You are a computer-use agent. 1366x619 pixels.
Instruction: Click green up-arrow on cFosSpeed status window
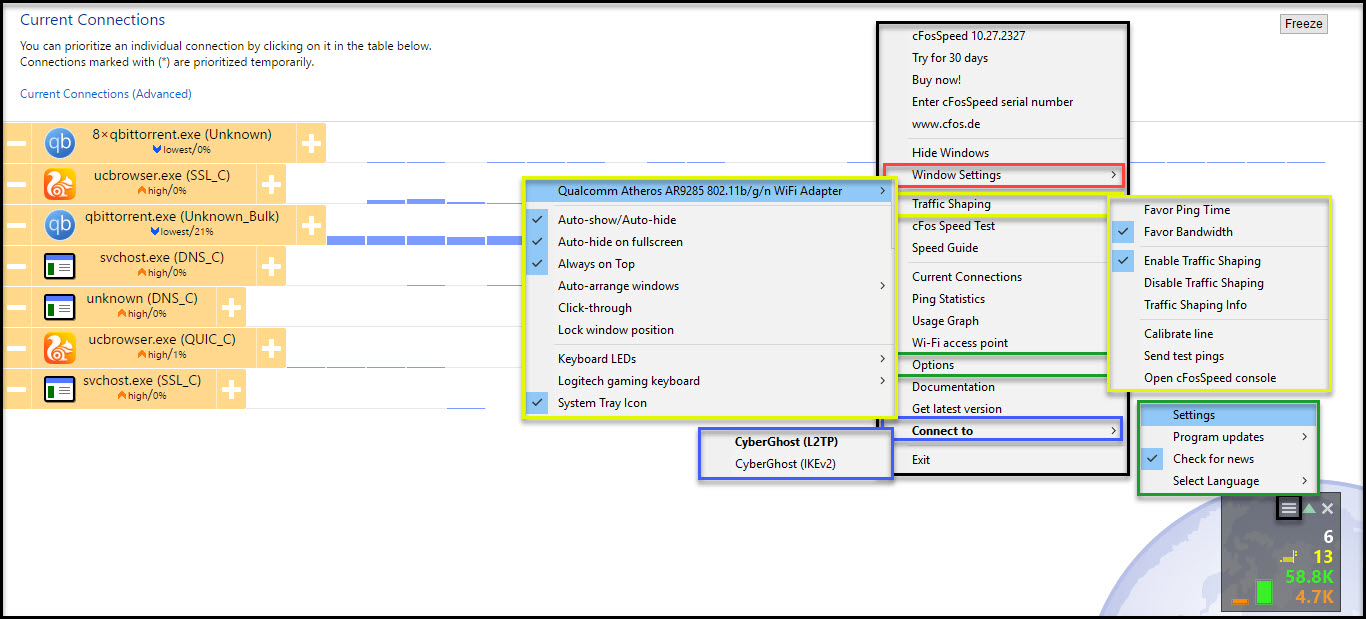coord(1309,509)
